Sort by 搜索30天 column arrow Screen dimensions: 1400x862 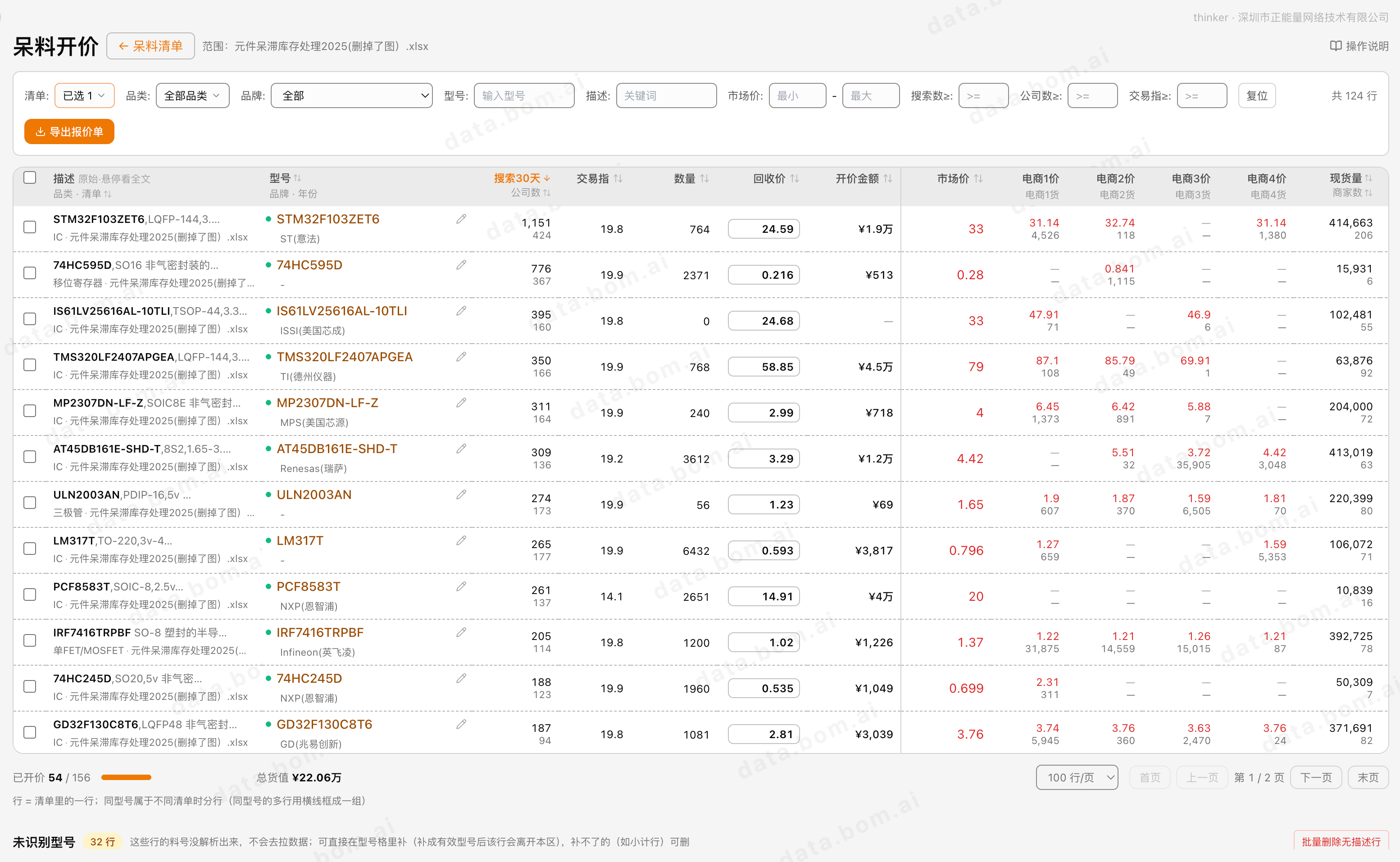pyautogui.click(x=547, y=178)
